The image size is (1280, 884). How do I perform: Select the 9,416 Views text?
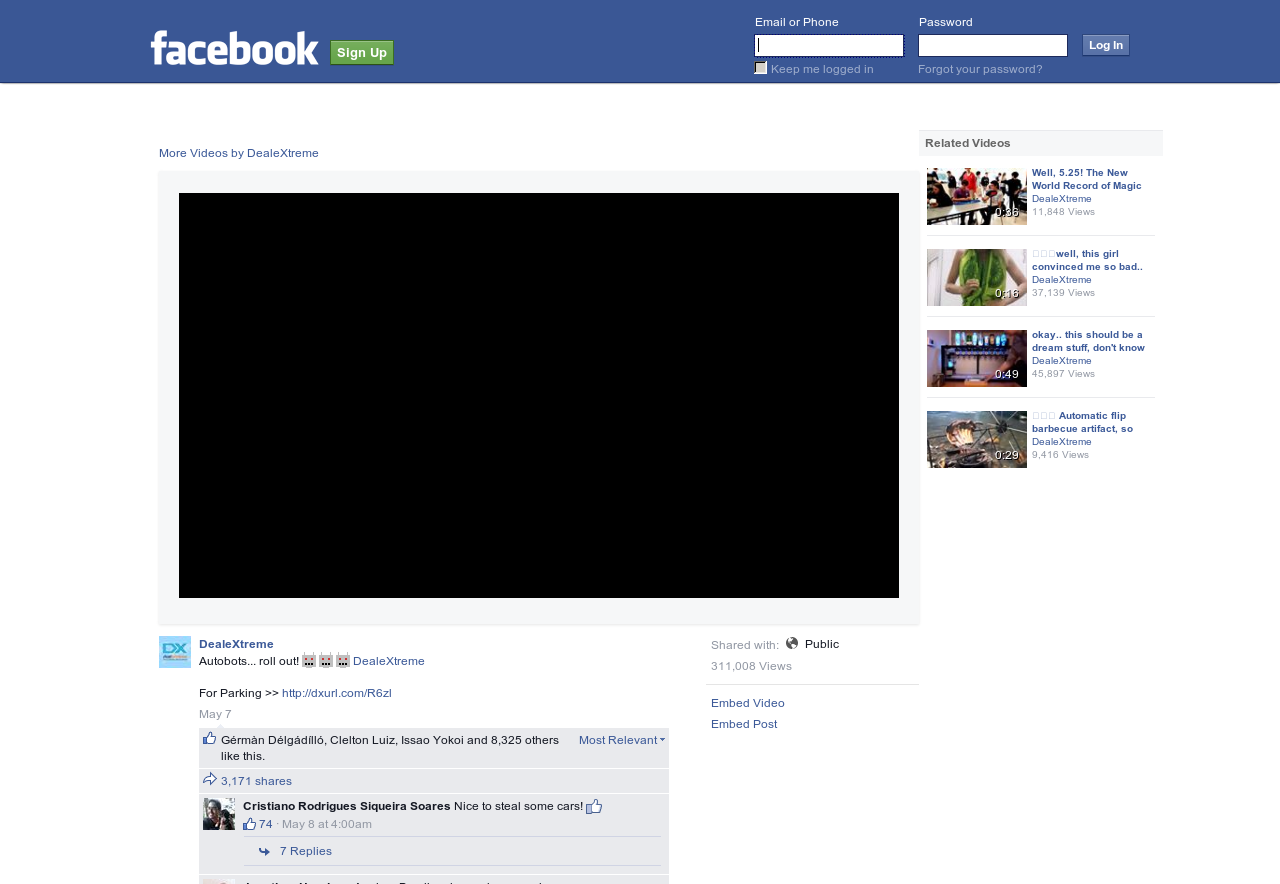pos(1060,455)
